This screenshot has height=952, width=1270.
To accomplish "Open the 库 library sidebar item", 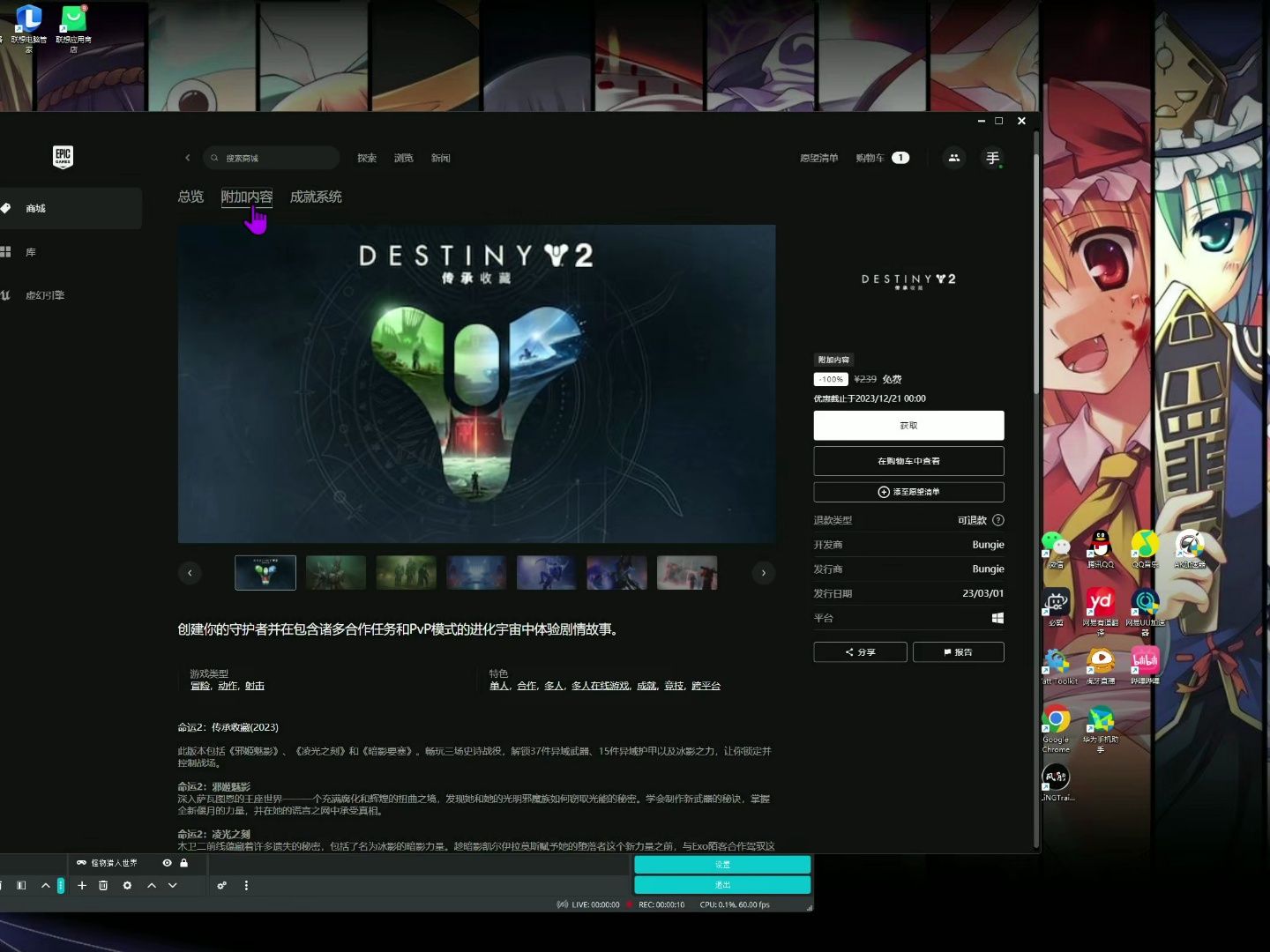I will click(x=71, y=252).
